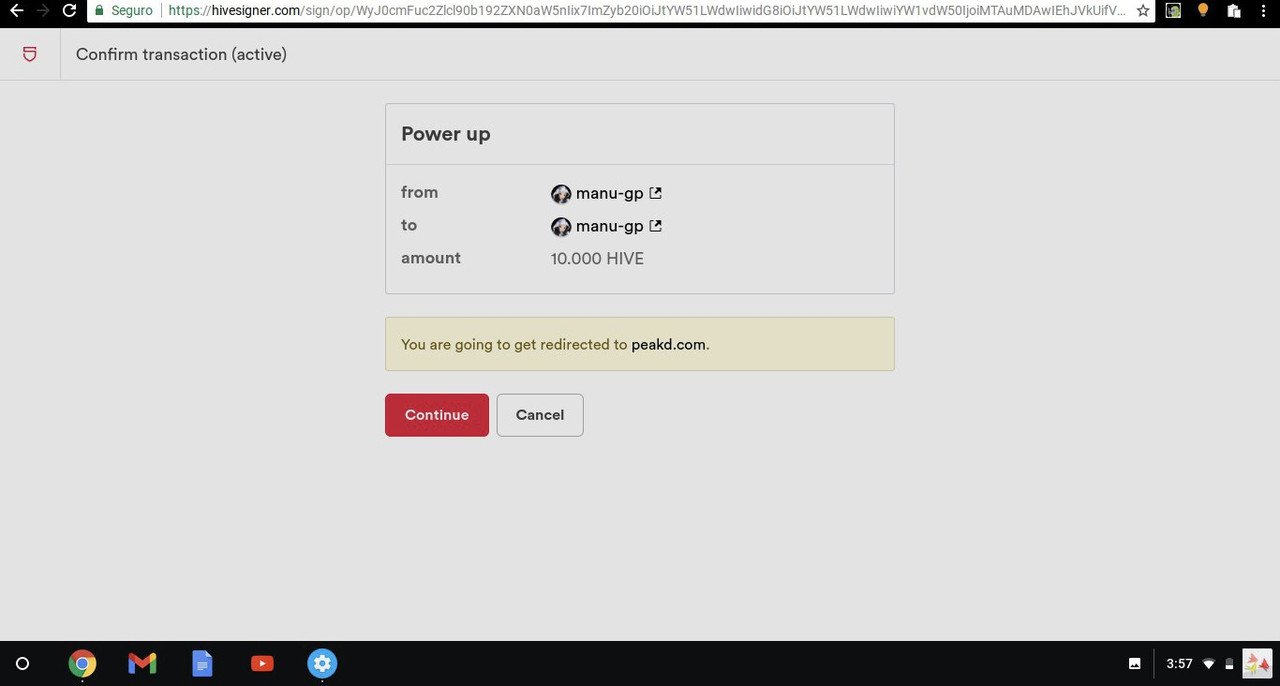Click the 'Power up' card title
1280x686 pixels.
tap(446, 134)
